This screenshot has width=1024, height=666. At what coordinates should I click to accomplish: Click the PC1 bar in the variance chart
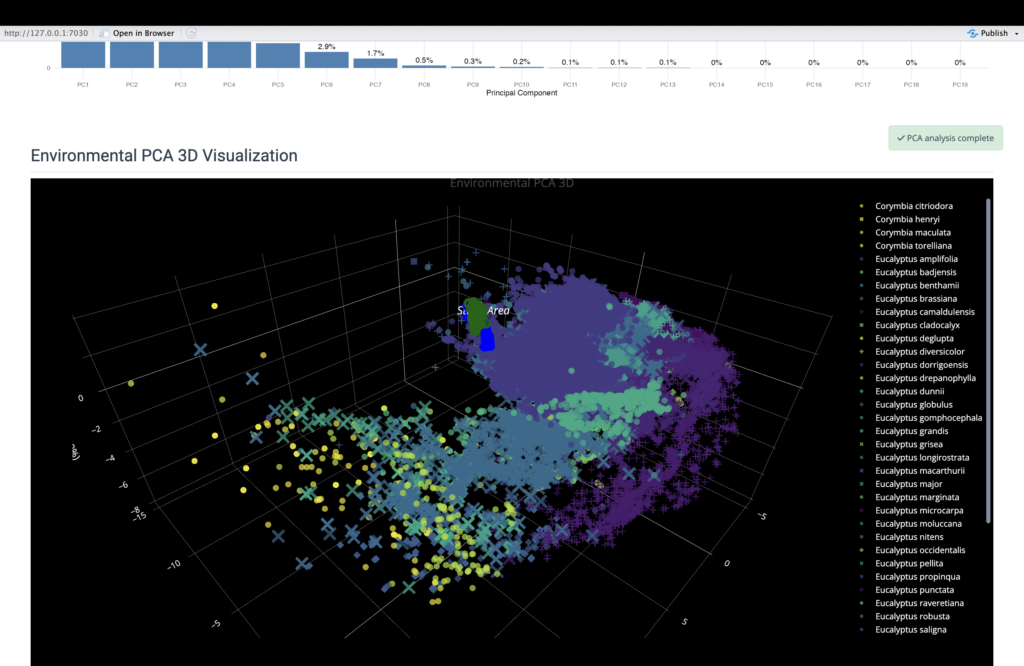coord(83,55)
